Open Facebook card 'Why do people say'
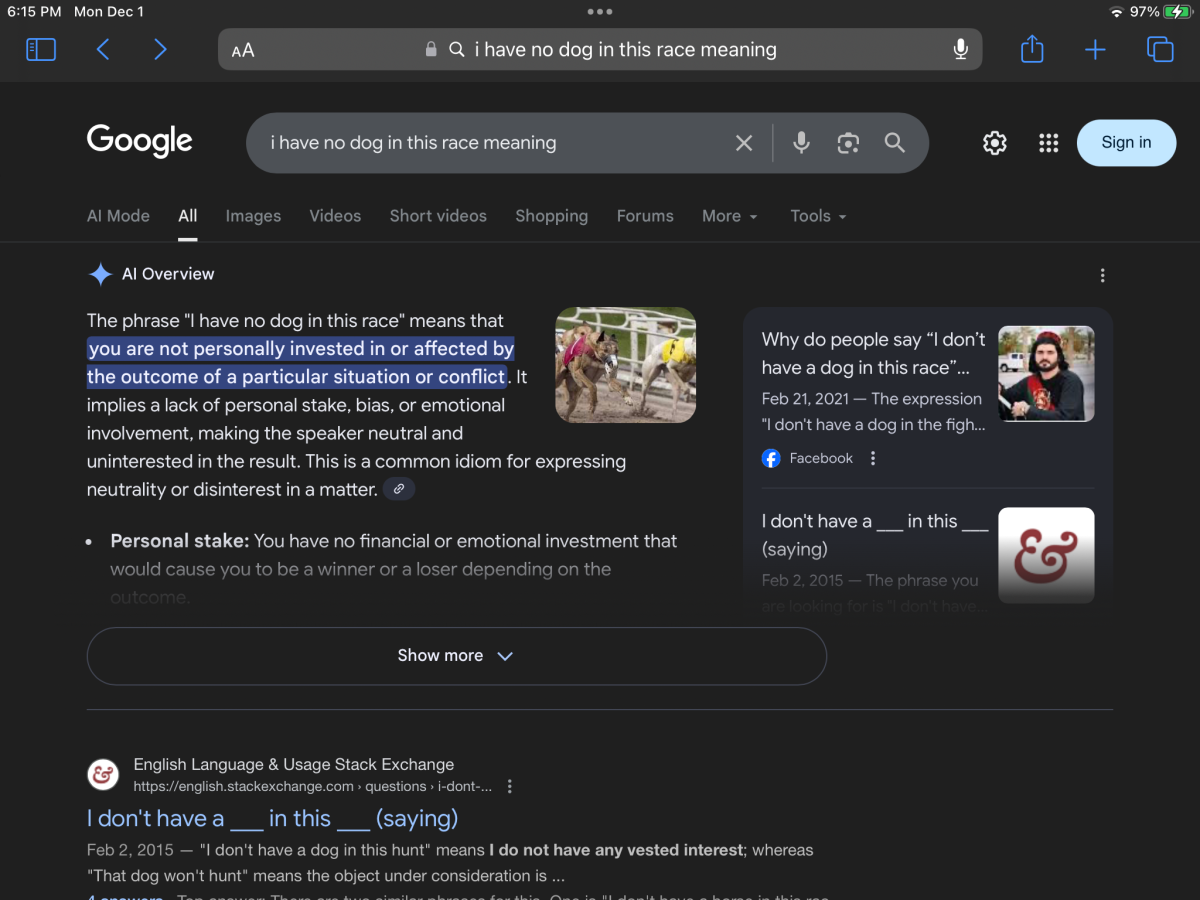Viewport: 1200px width, 900px height. tap(873, 353)
